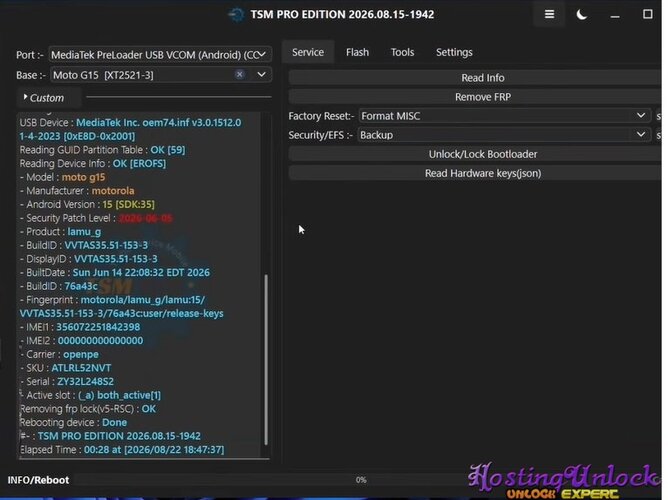
Task: Click the IMEI1 value 356072251842398
Action: coord(98,327)
